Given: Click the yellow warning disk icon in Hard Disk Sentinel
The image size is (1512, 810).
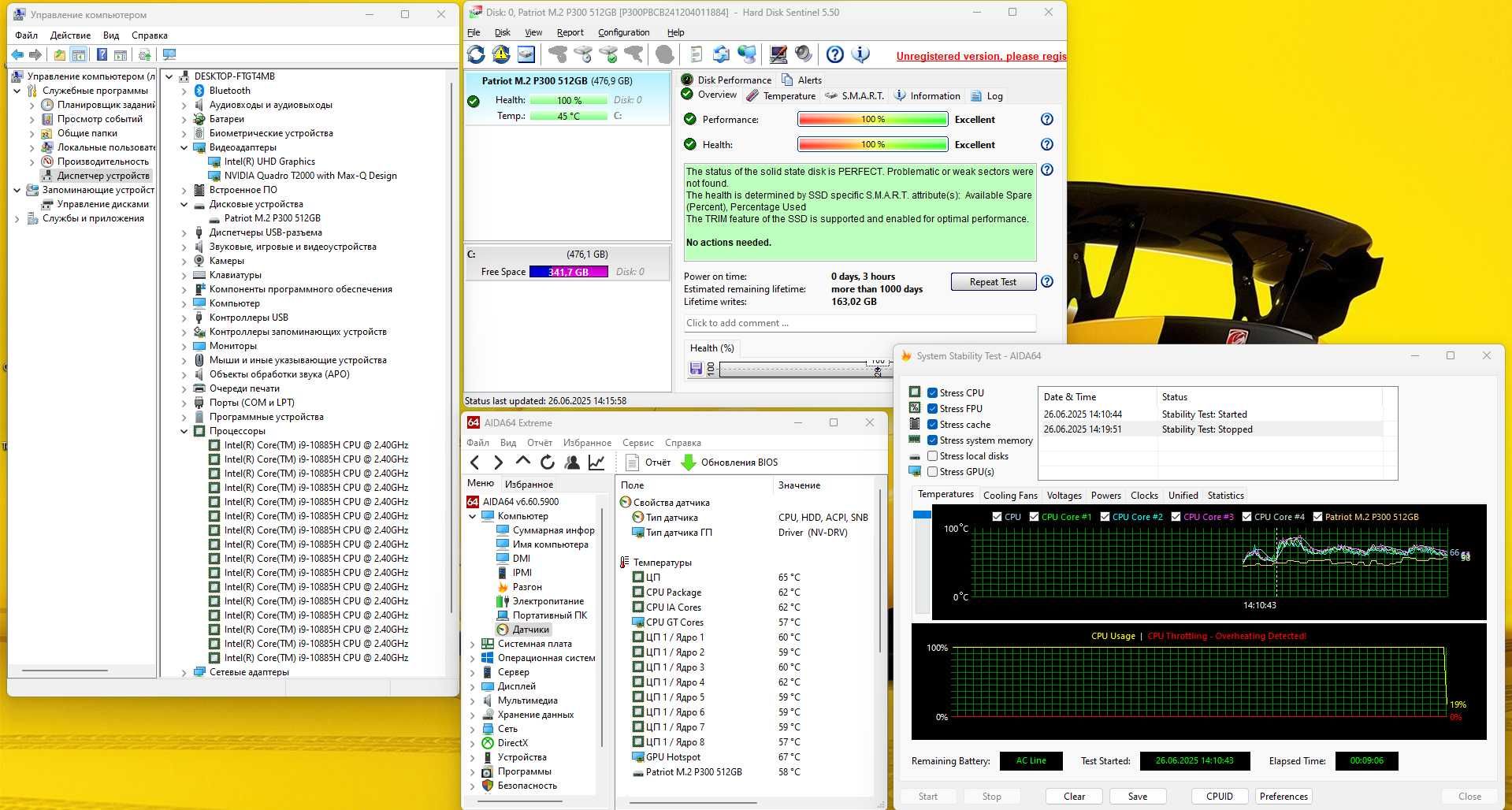Looking at the screenshot, I should pos(501,54).
